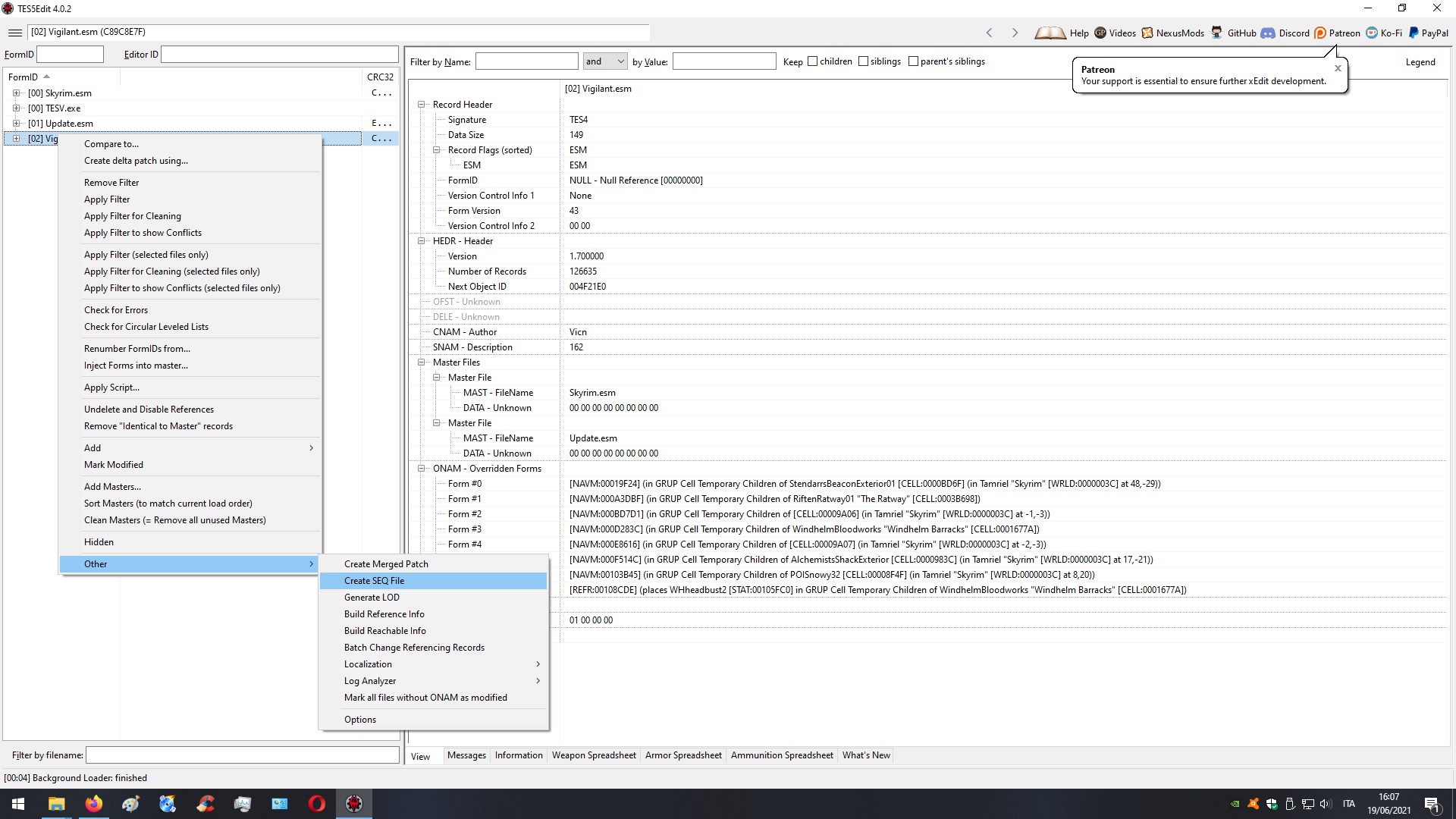Switch to the Messages tab
Viewport: 1456px width, 819px height.
point(466,755)
